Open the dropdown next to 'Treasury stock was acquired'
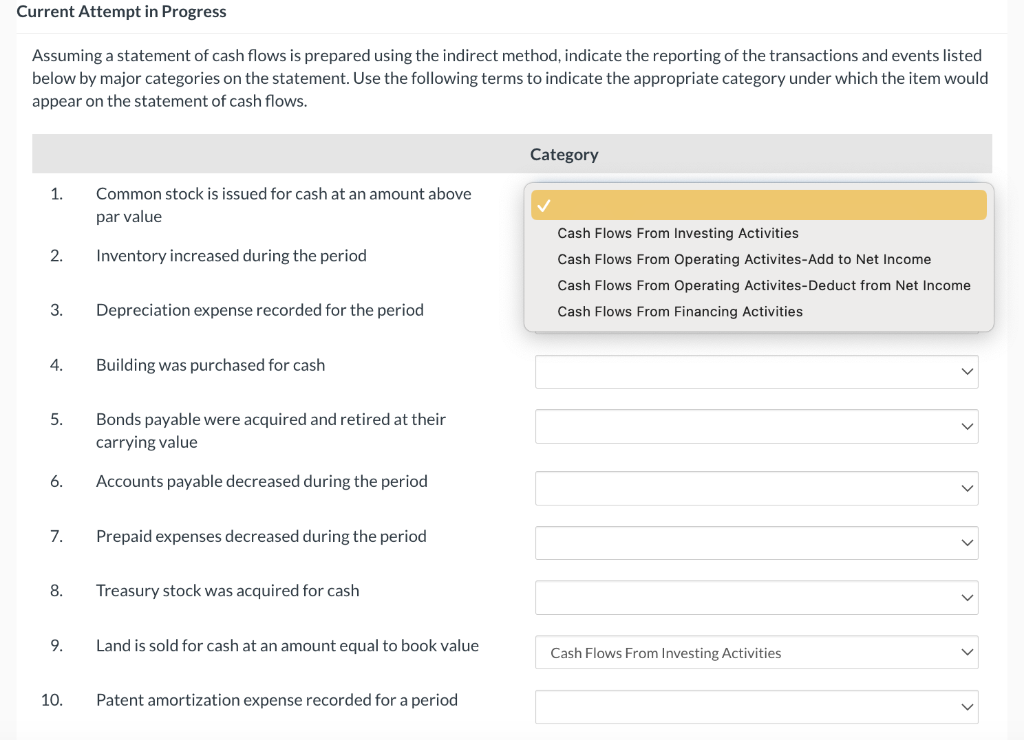1024x740 pixels. pos(756,597)
